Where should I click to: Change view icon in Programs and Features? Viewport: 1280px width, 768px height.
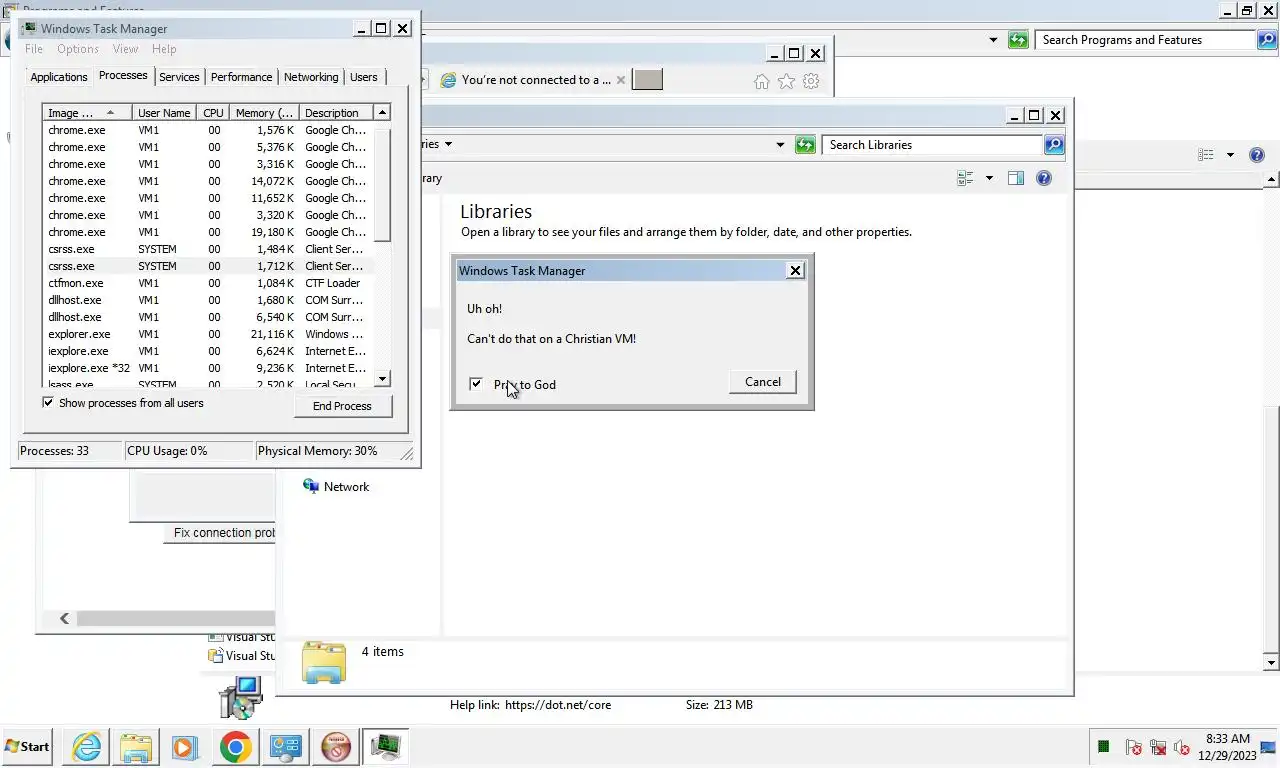pyautogui.click(x=1206, y=155)
